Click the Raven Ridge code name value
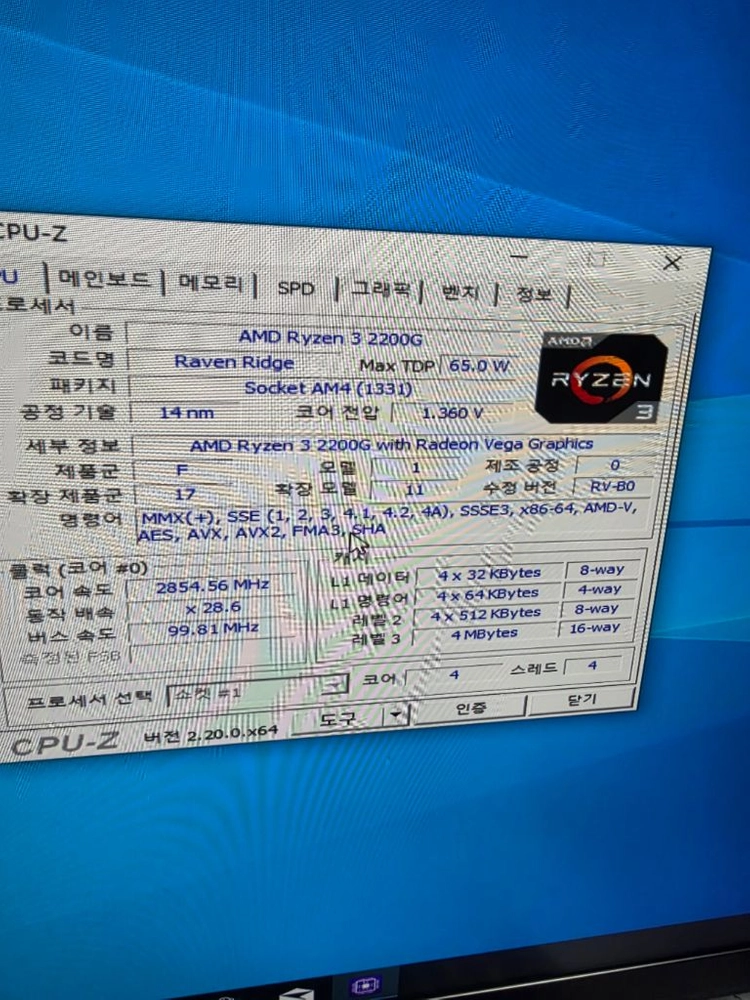This screenshot has width=750, height=1000. pos(233,362)
